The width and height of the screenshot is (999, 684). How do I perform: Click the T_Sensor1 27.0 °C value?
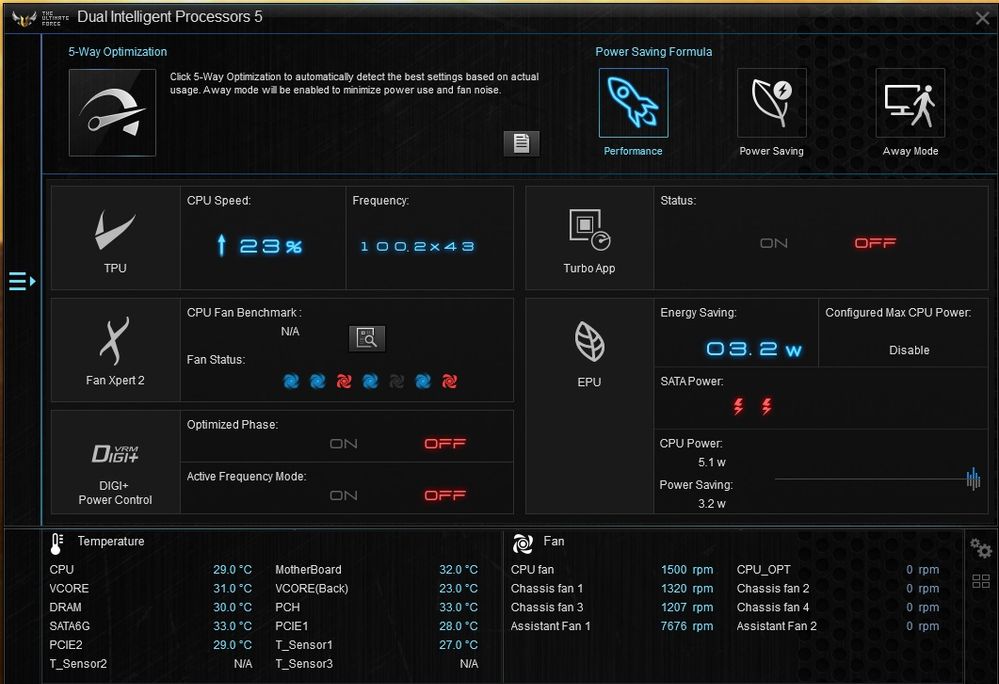click(458, 645)
